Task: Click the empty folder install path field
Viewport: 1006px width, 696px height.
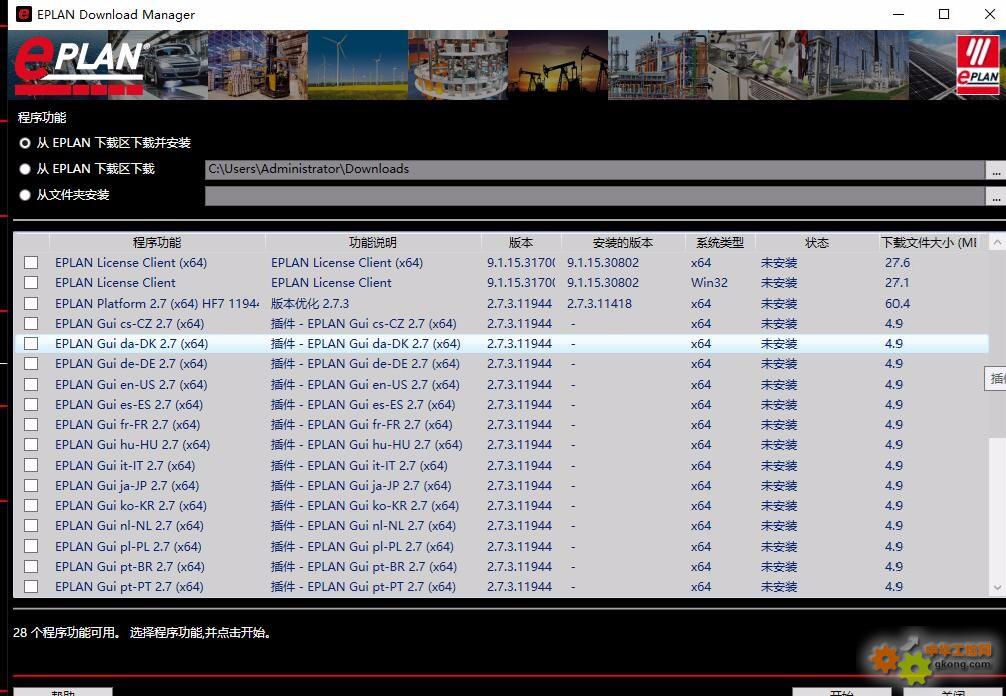Action: pos(595,196)
